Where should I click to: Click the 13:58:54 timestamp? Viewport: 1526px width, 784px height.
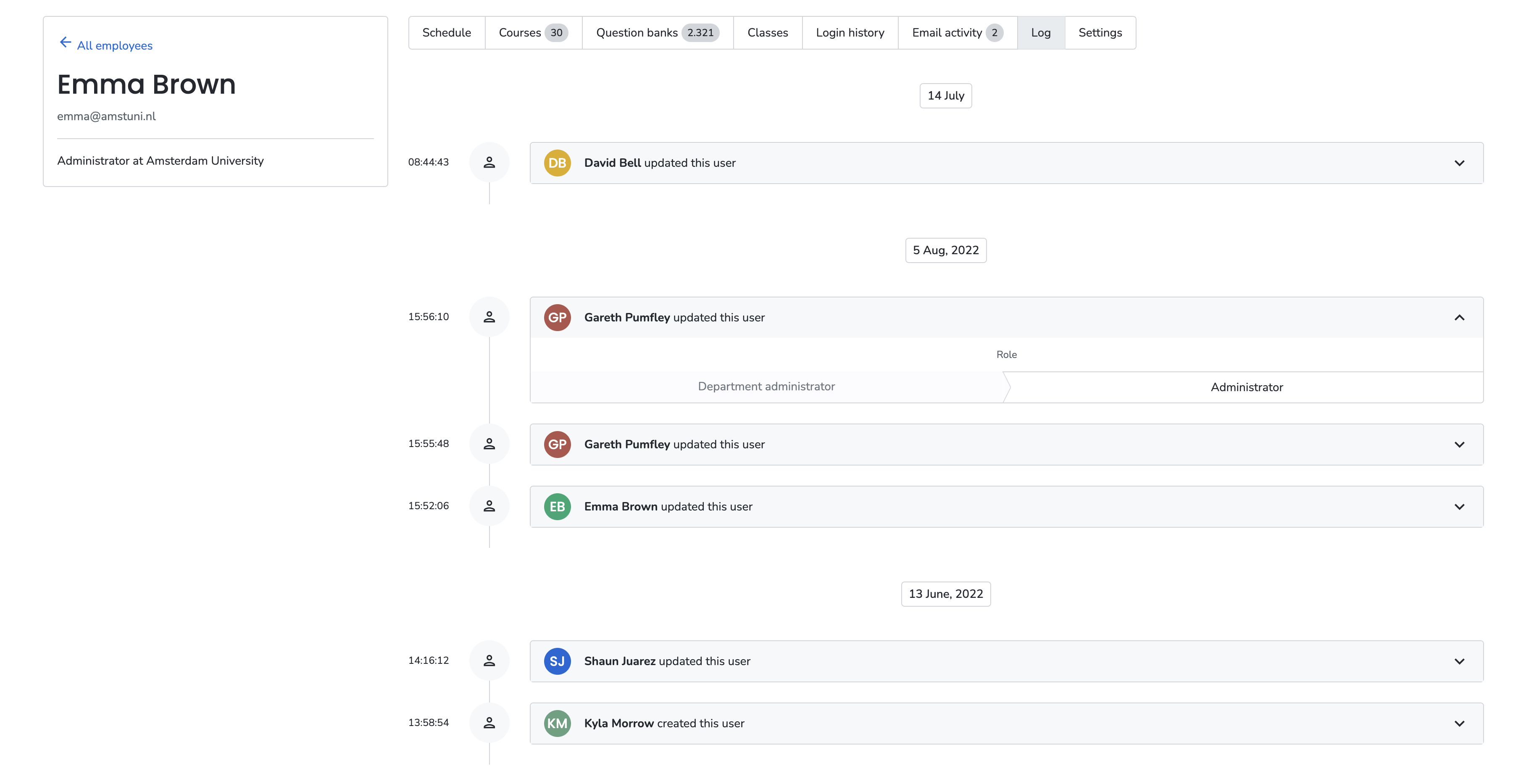[428, 722]
